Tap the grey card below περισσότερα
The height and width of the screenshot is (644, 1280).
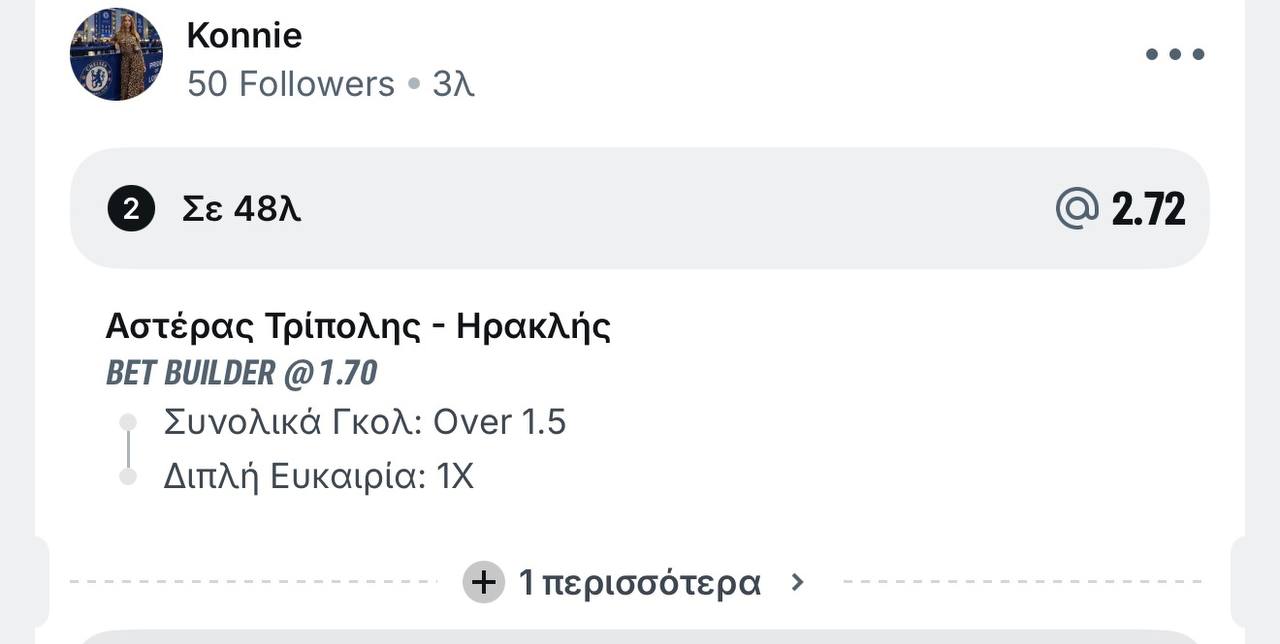pyautogui.click(x=640, y=637)
